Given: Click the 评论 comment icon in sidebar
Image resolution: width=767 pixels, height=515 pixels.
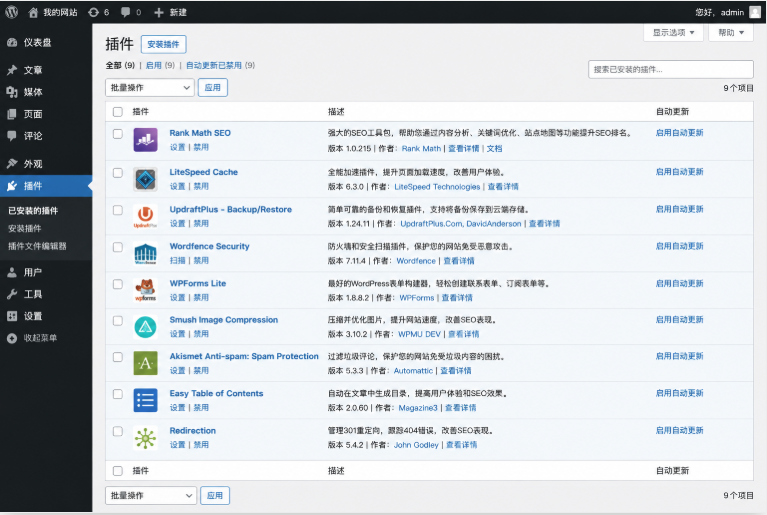Looking at the screenshot, I should click(12, 136).
